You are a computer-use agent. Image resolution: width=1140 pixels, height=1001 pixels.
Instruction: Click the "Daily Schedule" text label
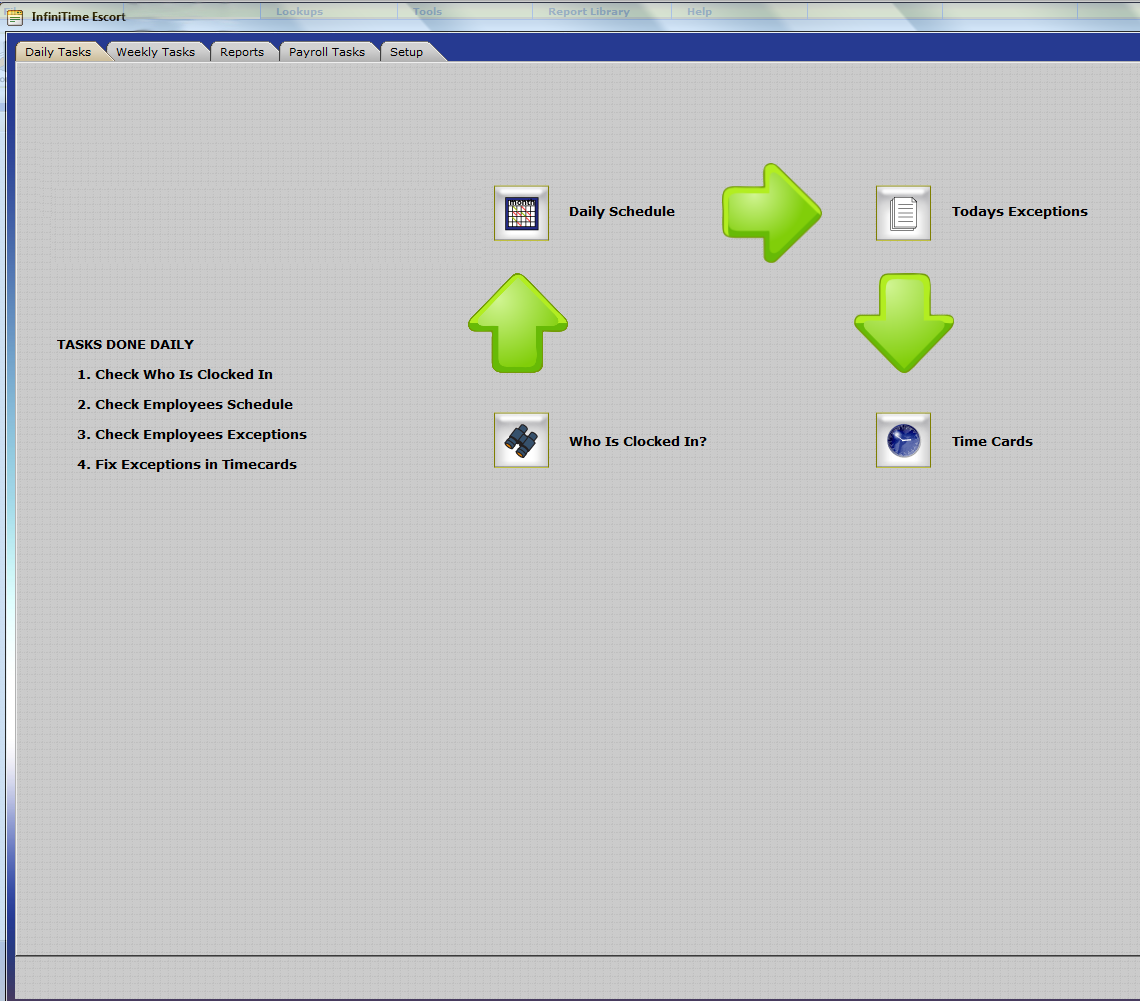tap(622, 212)
